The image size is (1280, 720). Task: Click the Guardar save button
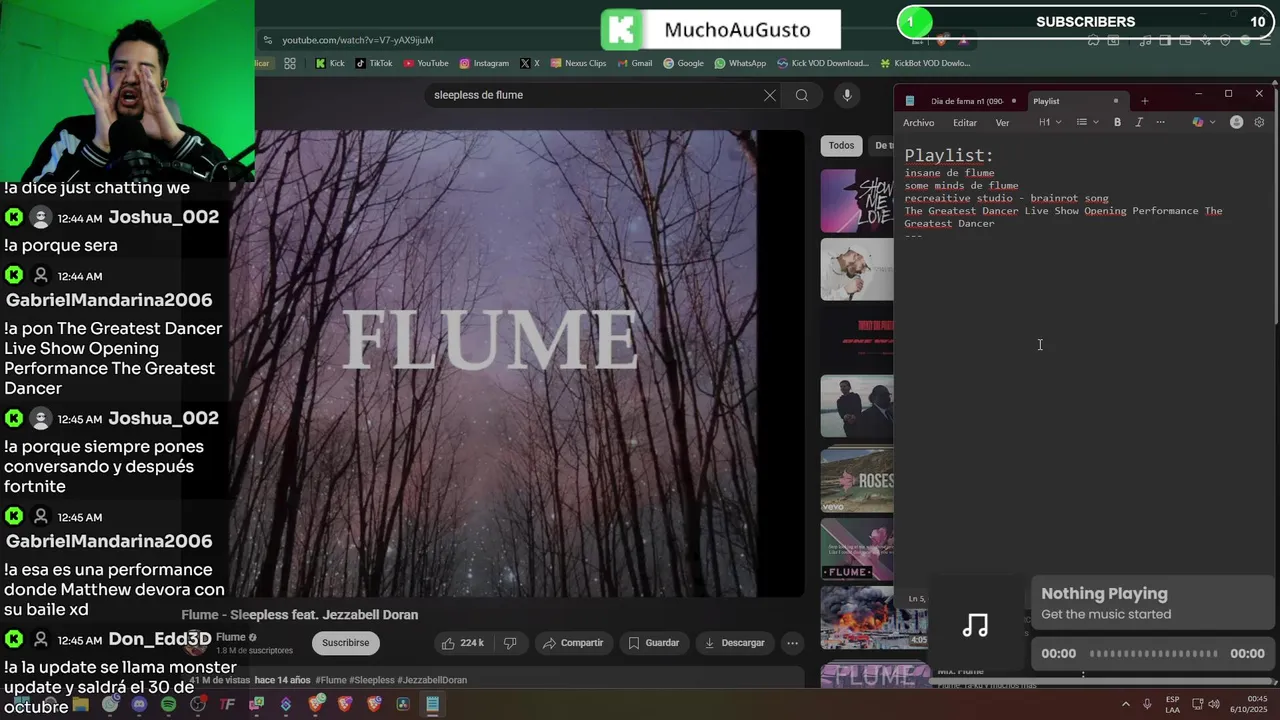click(652, 643)
